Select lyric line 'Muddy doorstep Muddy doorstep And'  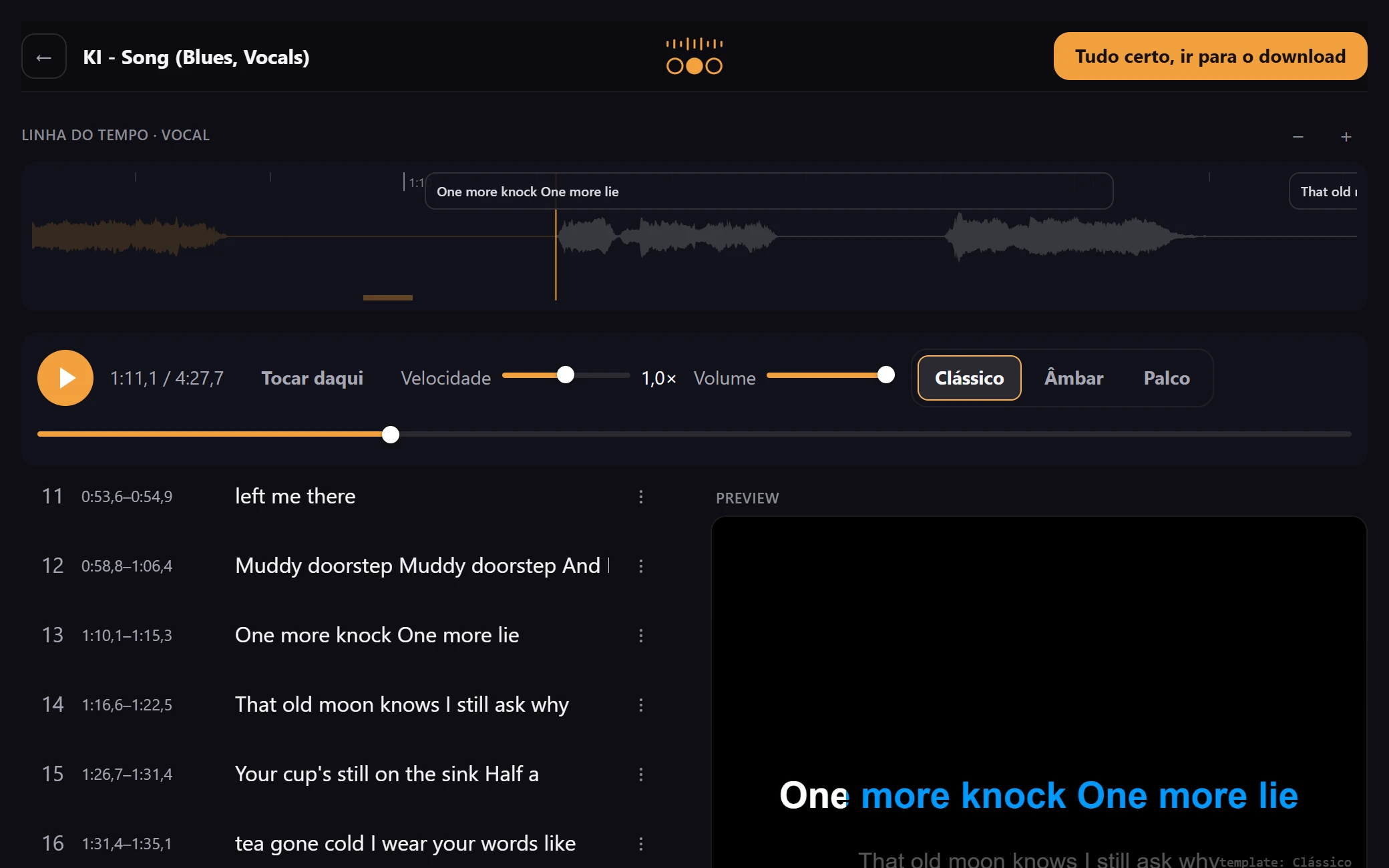click(422, 566)
